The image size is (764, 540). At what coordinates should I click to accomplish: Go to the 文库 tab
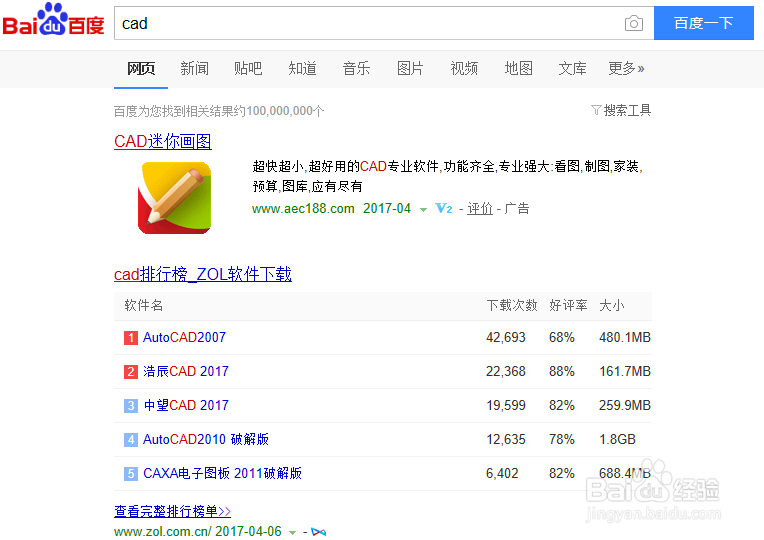tap(572, 68)
